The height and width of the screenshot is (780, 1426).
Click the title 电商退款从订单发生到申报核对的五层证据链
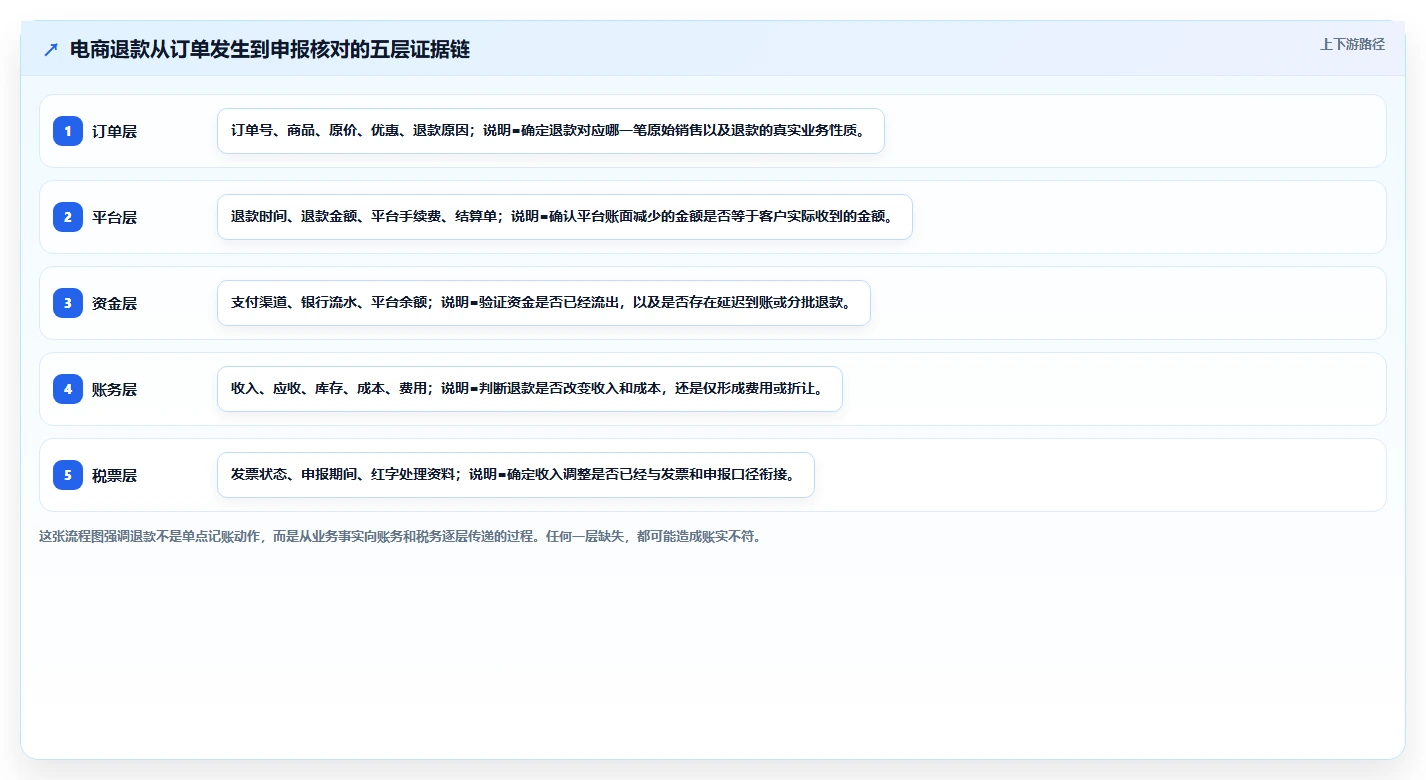click(270, 50)
